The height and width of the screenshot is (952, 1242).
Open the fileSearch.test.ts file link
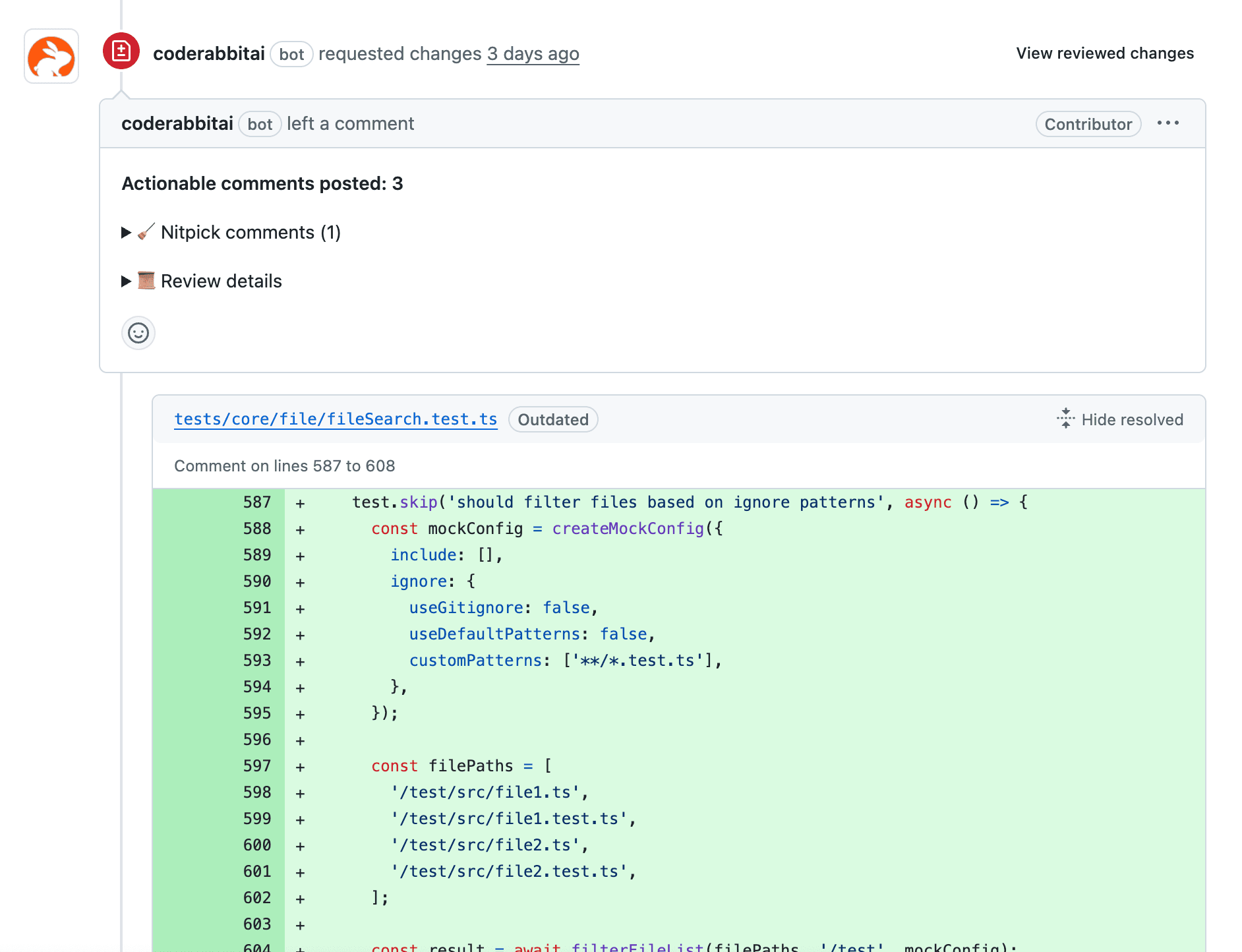point(335,419)
